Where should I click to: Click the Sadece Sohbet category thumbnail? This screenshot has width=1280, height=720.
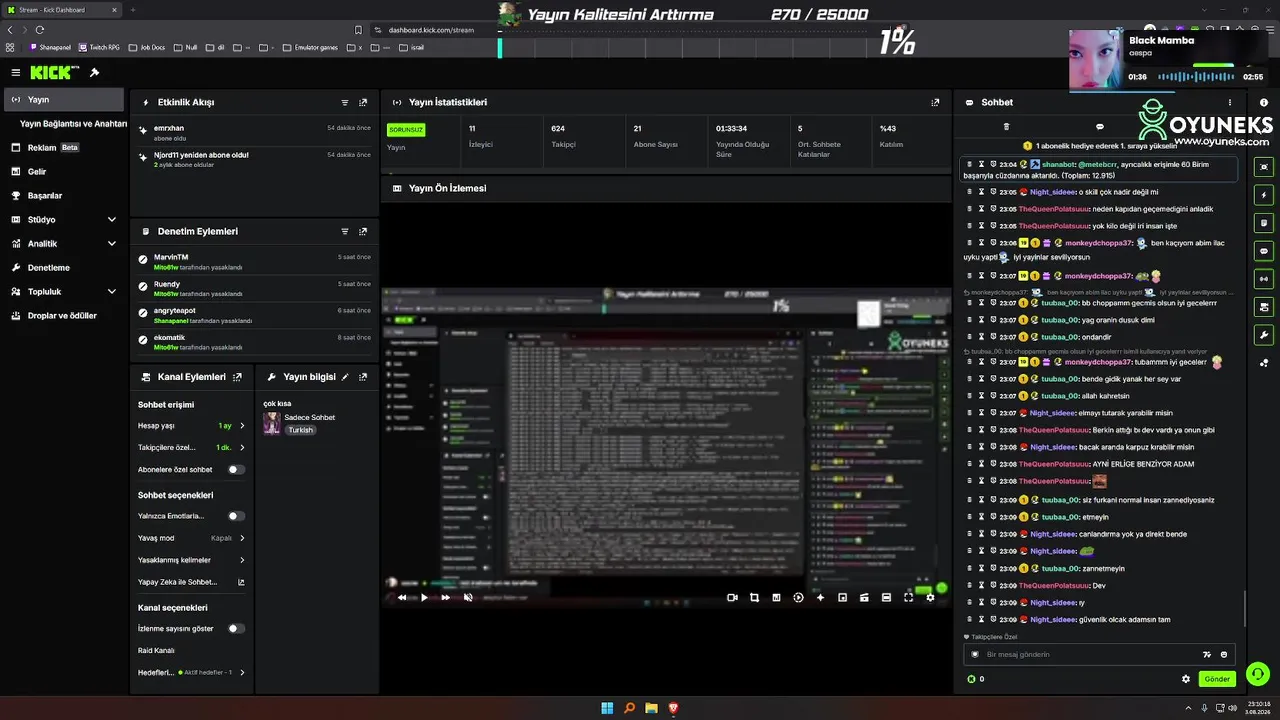click(x=271, y=423)
